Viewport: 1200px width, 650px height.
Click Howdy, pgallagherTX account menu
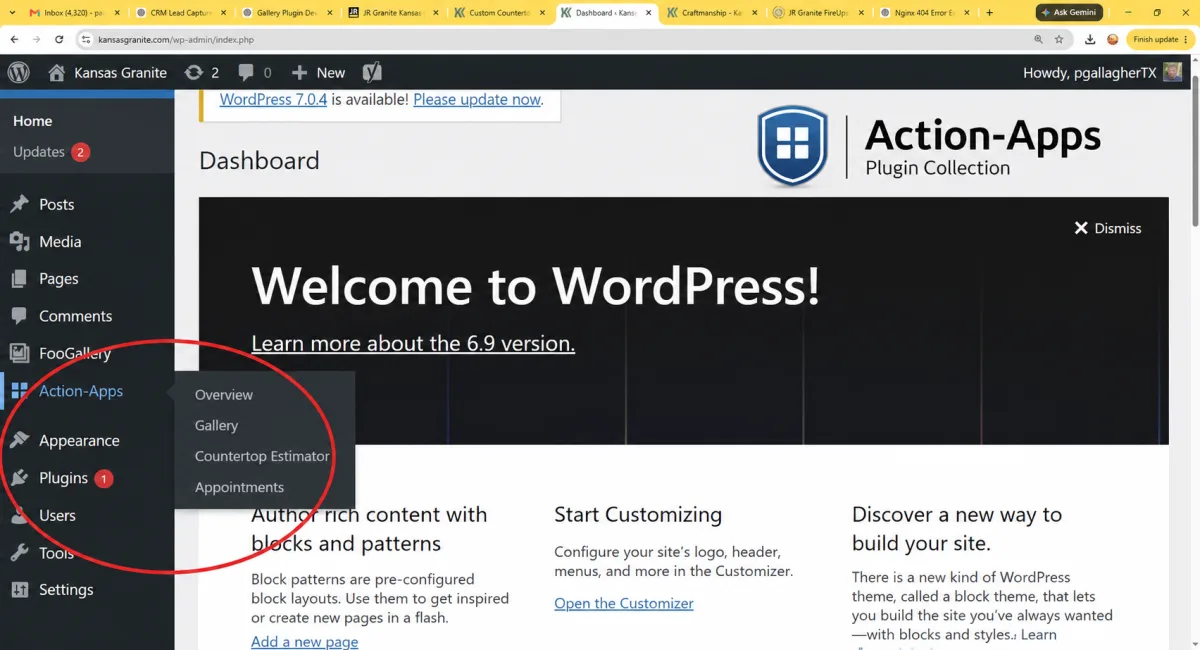tap(1101, 72)
